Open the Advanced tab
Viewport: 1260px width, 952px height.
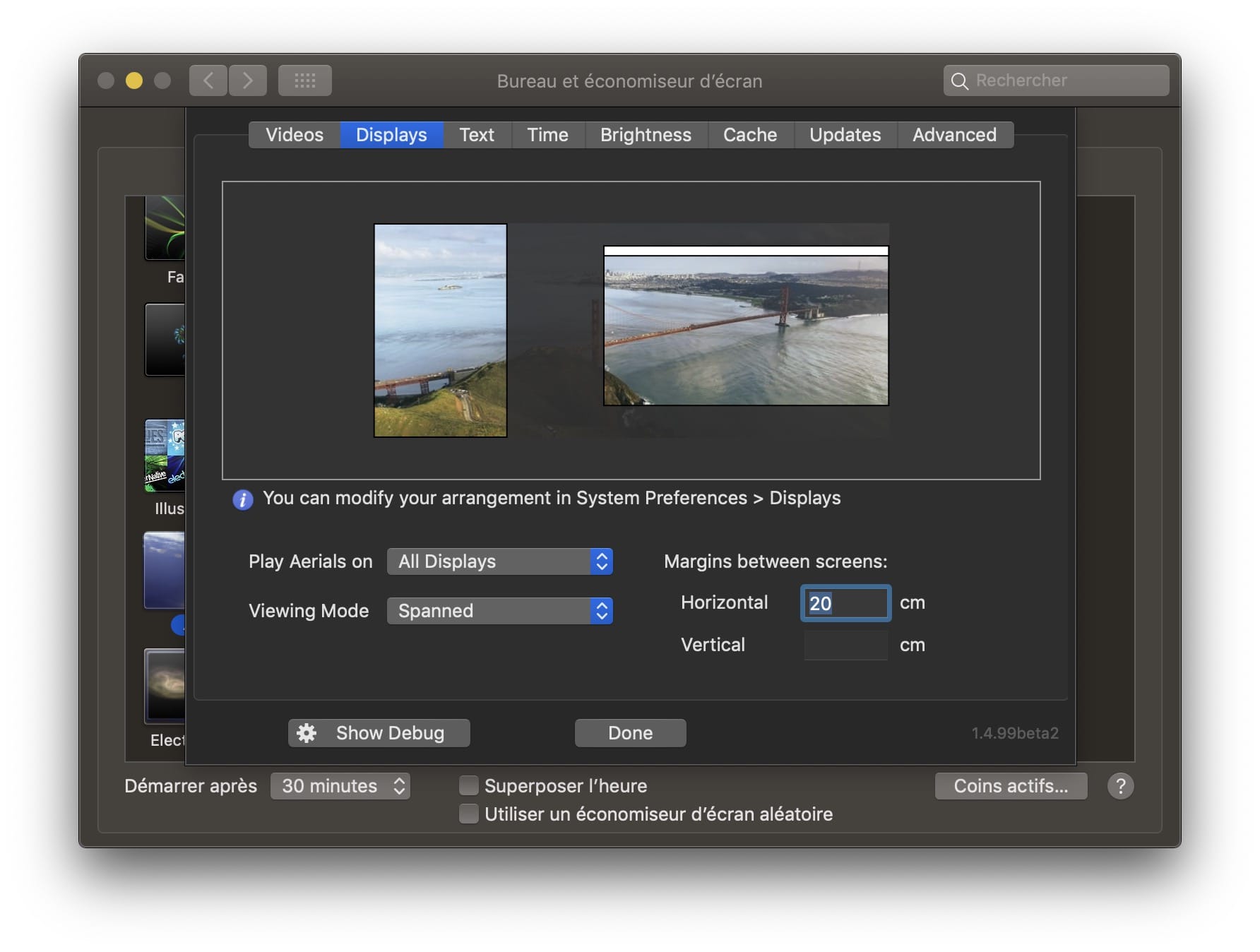pos(955,135)
